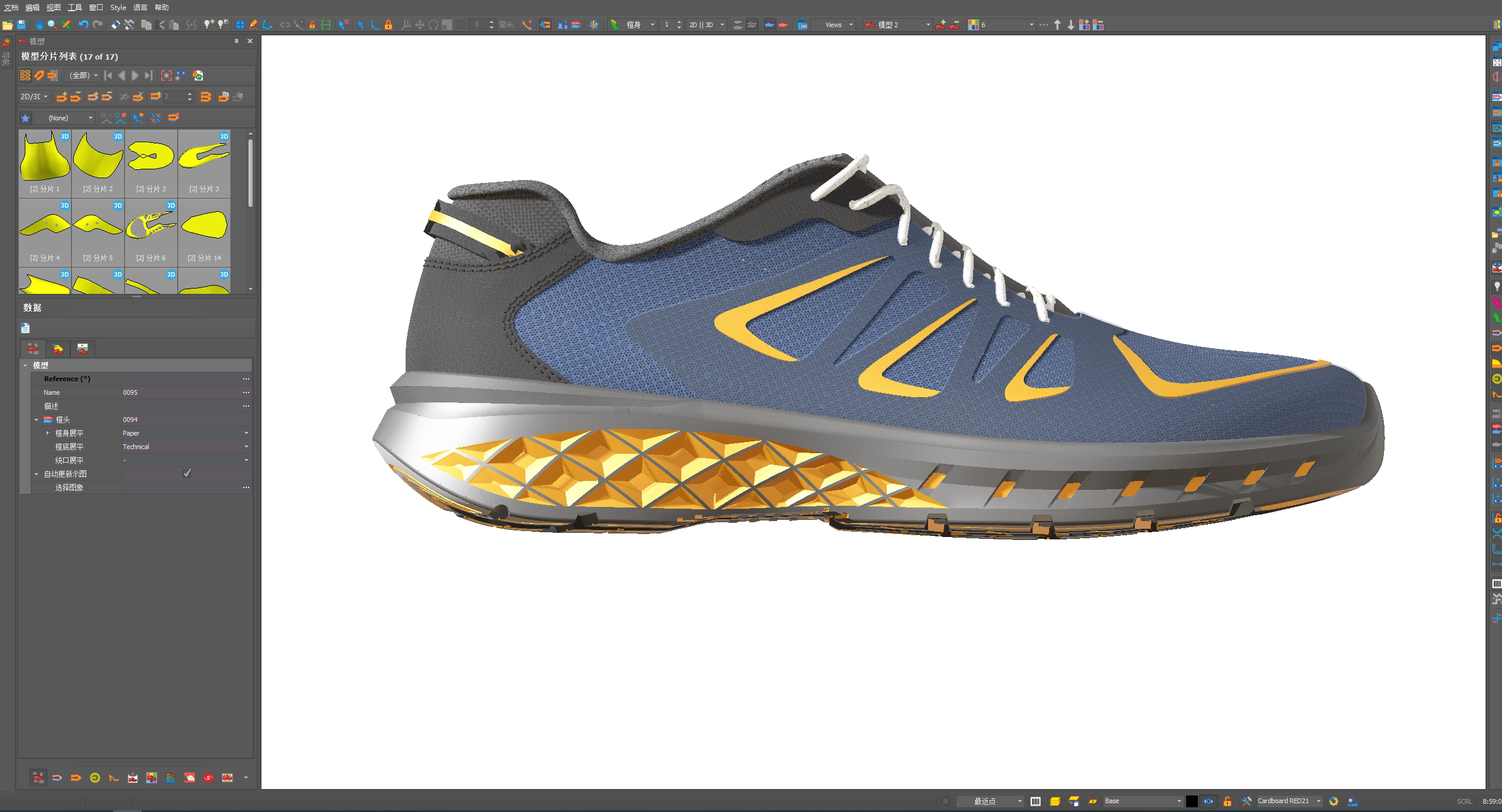Open the 模型 2 model dropdown
Screen dimensions: 1502x812
pos(928,25)
